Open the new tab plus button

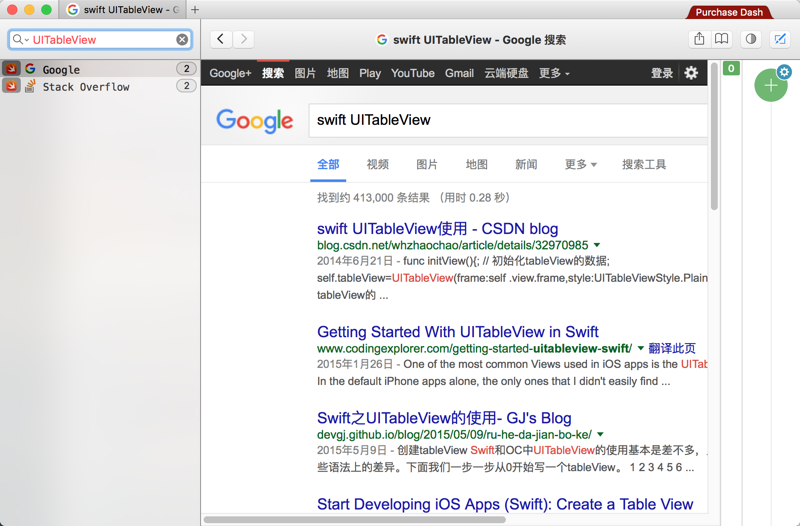pos(195,10)
